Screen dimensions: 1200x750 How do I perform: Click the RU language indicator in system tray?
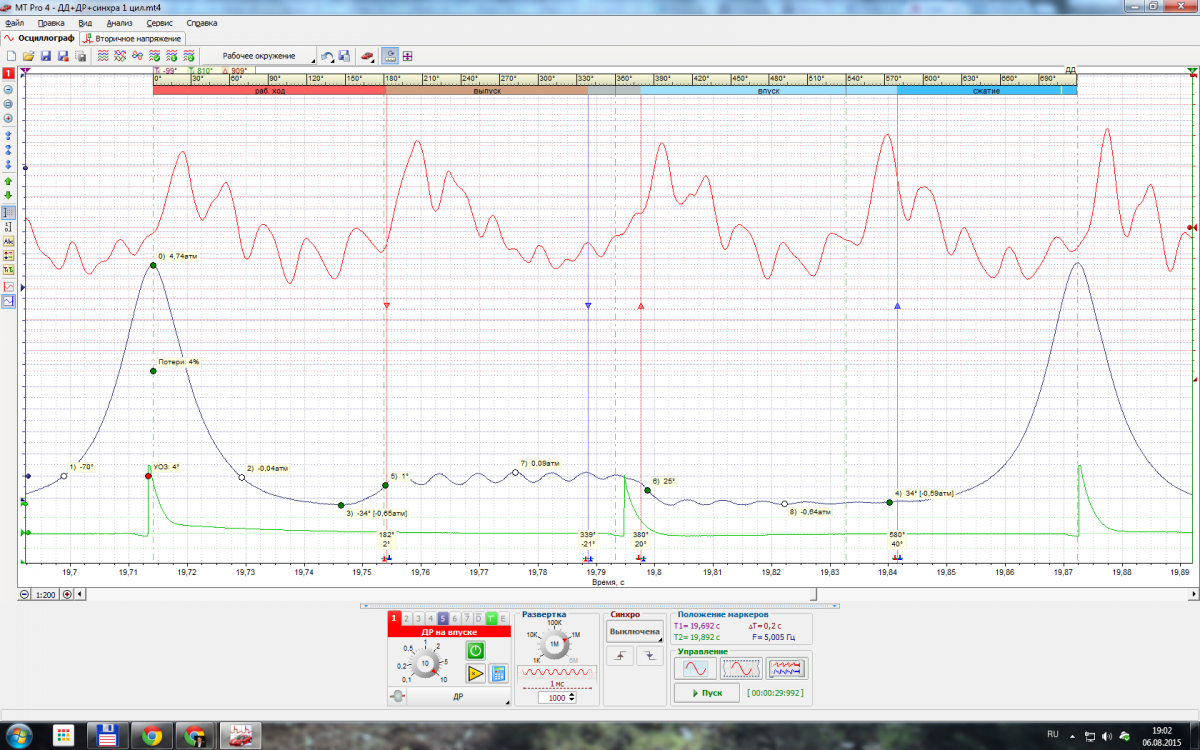pyautogui.click(x=1052, y=733)
